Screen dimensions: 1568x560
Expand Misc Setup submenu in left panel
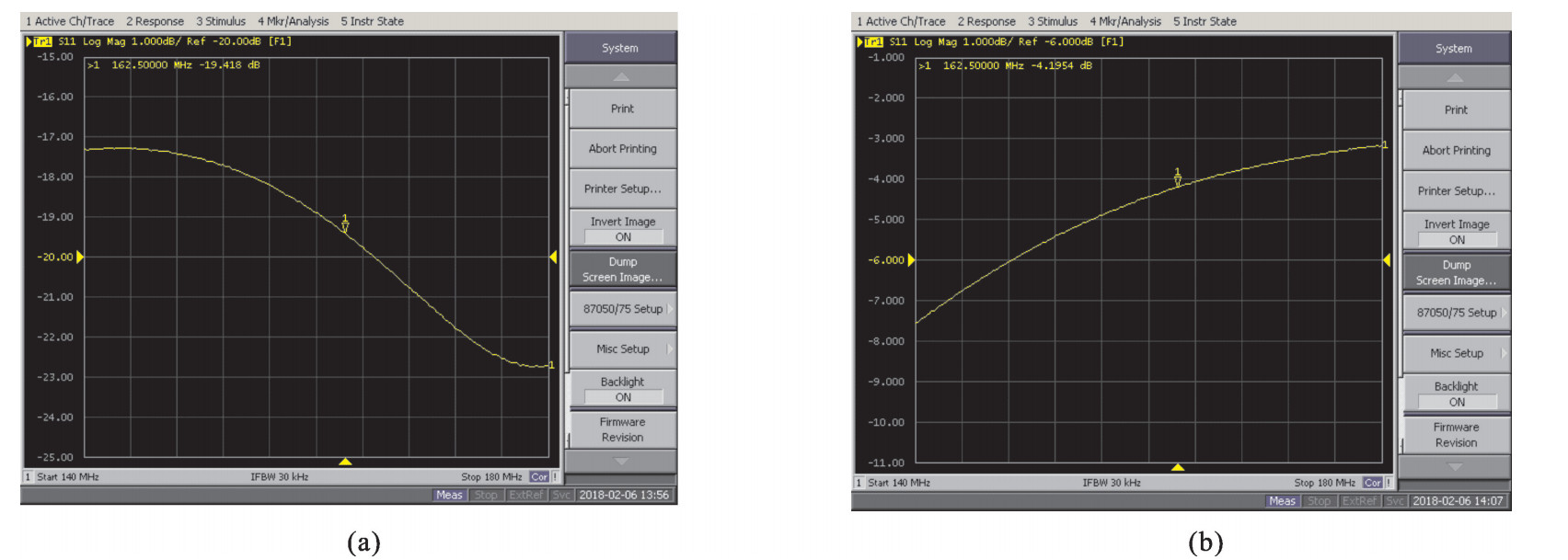coord(623,349)
